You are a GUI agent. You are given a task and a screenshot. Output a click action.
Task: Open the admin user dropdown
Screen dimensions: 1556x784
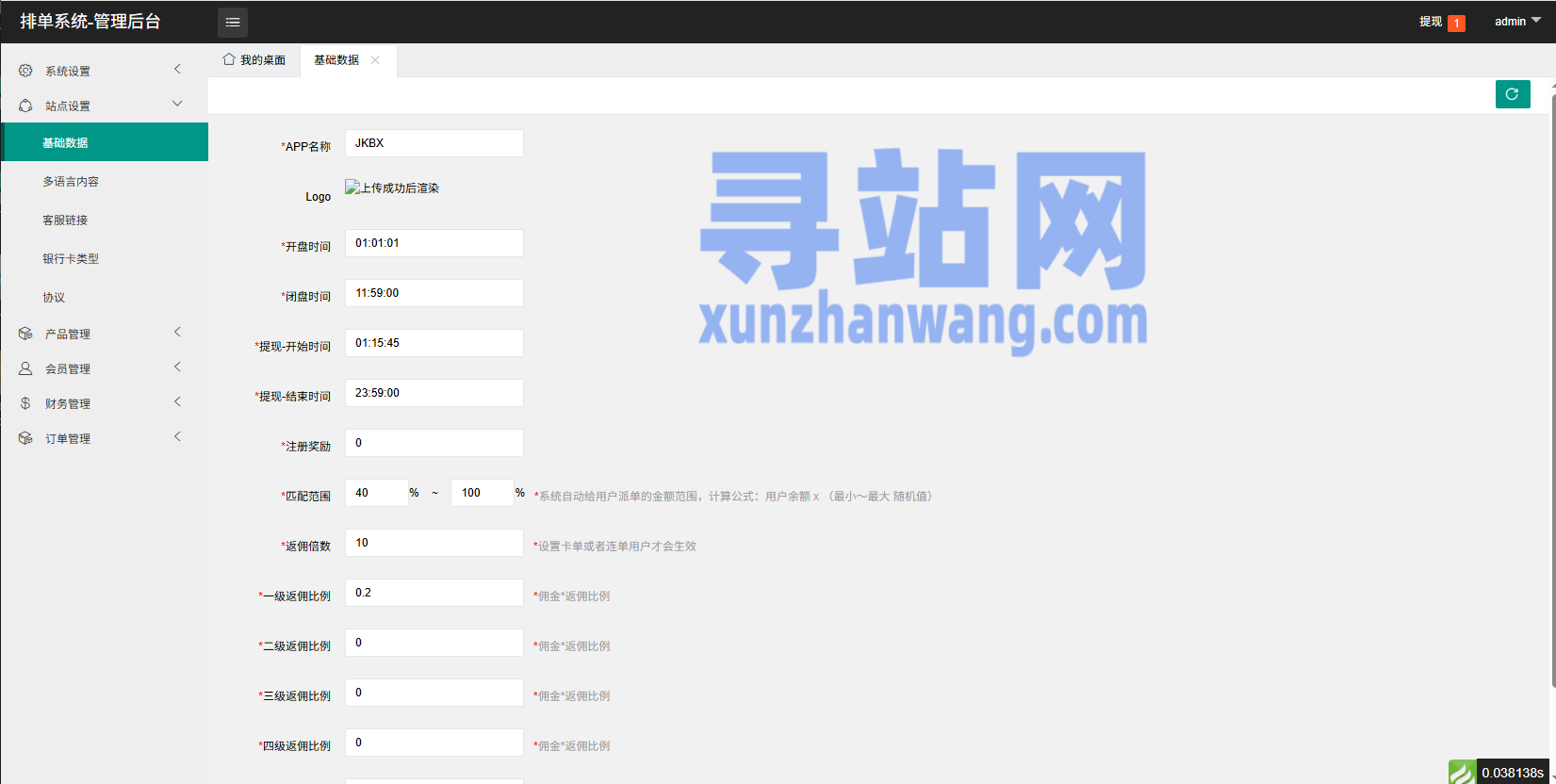click(1517, 22)
